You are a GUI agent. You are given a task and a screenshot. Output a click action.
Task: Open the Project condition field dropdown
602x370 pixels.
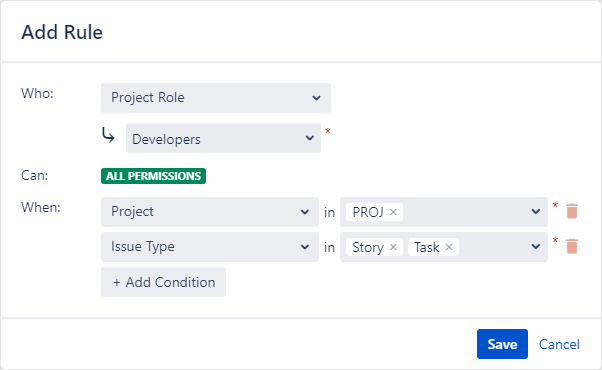(x=210, y=212)
